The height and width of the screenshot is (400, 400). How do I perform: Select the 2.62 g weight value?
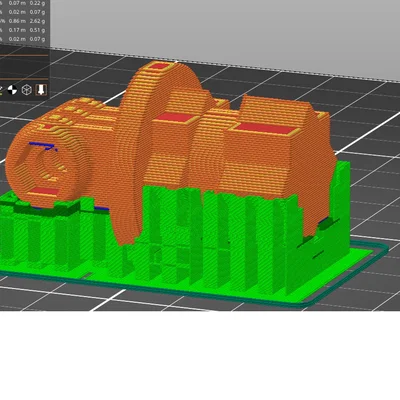click(x=37, y=21)
